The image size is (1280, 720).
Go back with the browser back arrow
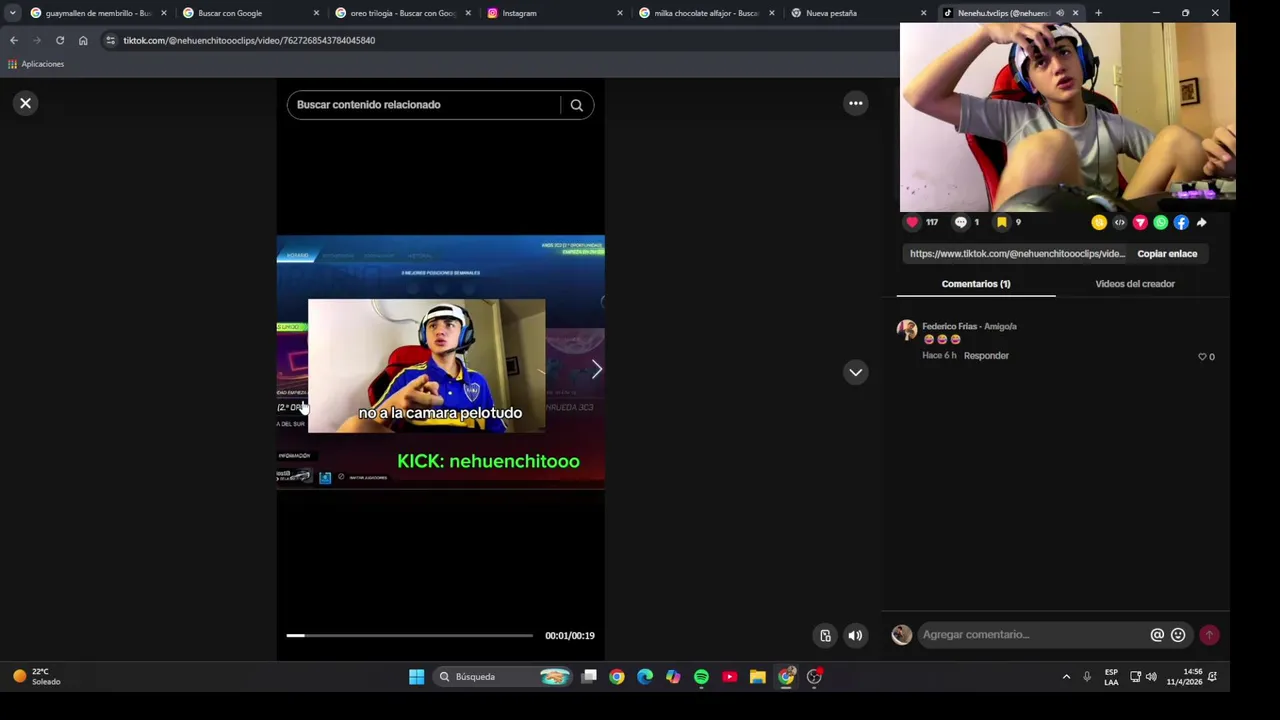[13, 40]
